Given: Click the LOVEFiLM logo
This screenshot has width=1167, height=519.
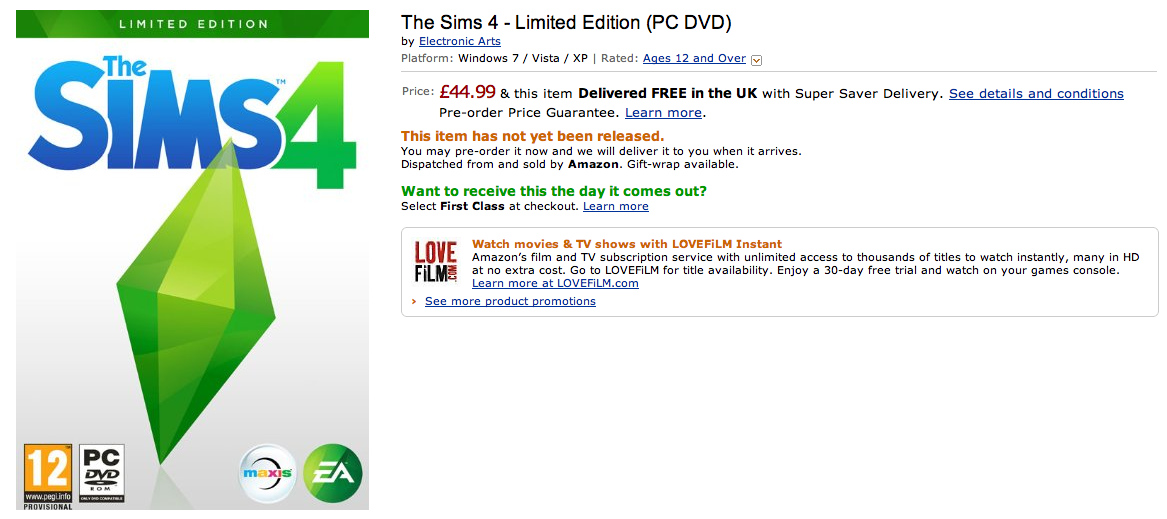Looking at the screenshot, I should tap(436, 262).
